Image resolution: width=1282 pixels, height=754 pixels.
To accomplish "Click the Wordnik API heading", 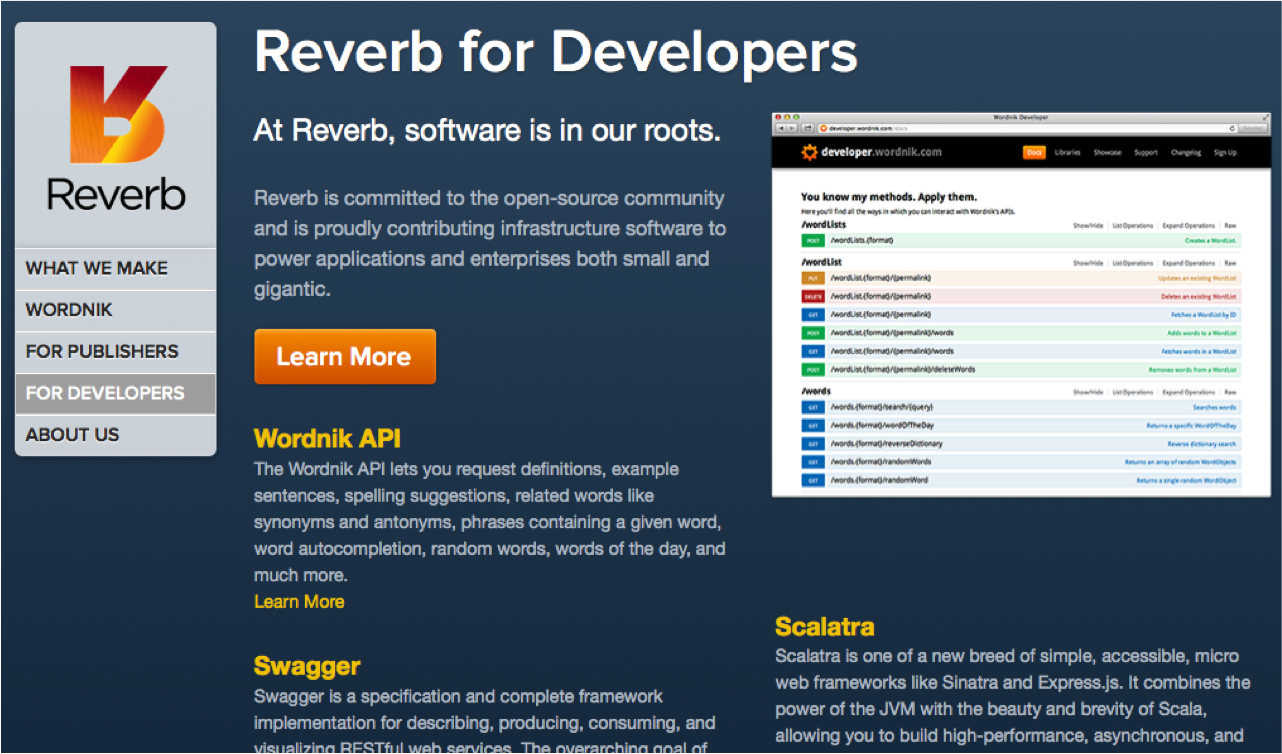I will click(x=327, y=438).
